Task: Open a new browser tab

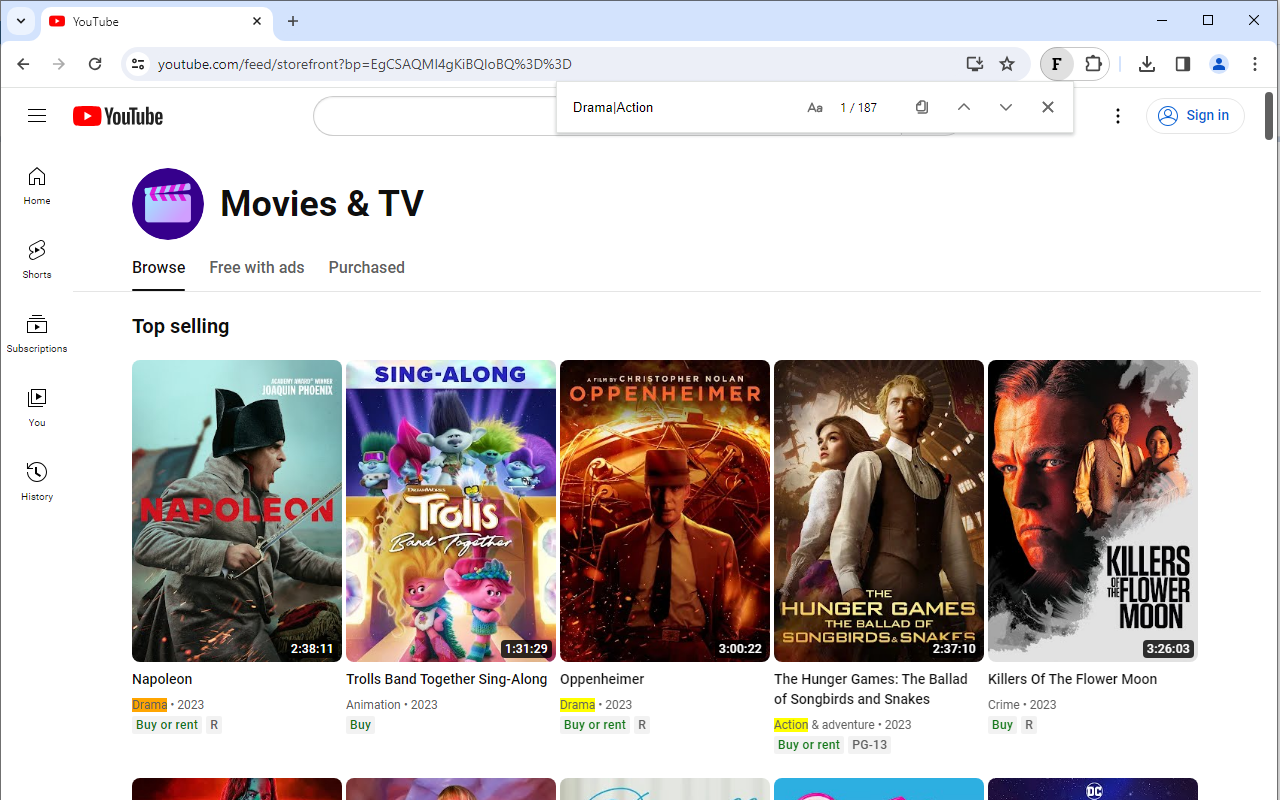Action: 293,21
